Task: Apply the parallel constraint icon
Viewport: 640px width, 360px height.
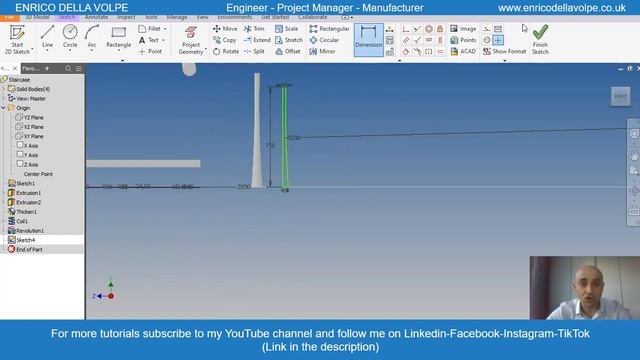Action: click(x=406, y=40)
